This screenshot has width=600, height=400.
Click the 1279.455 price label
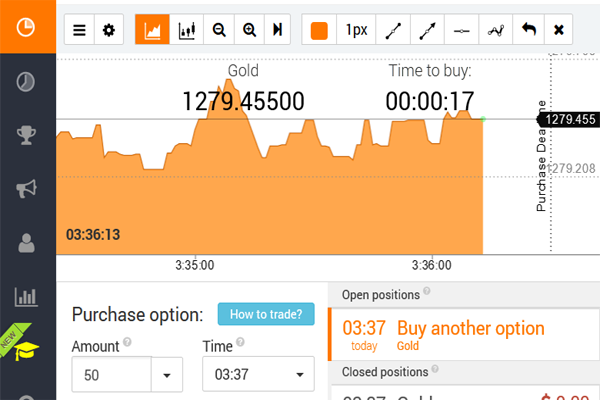(x=569, y=119)
